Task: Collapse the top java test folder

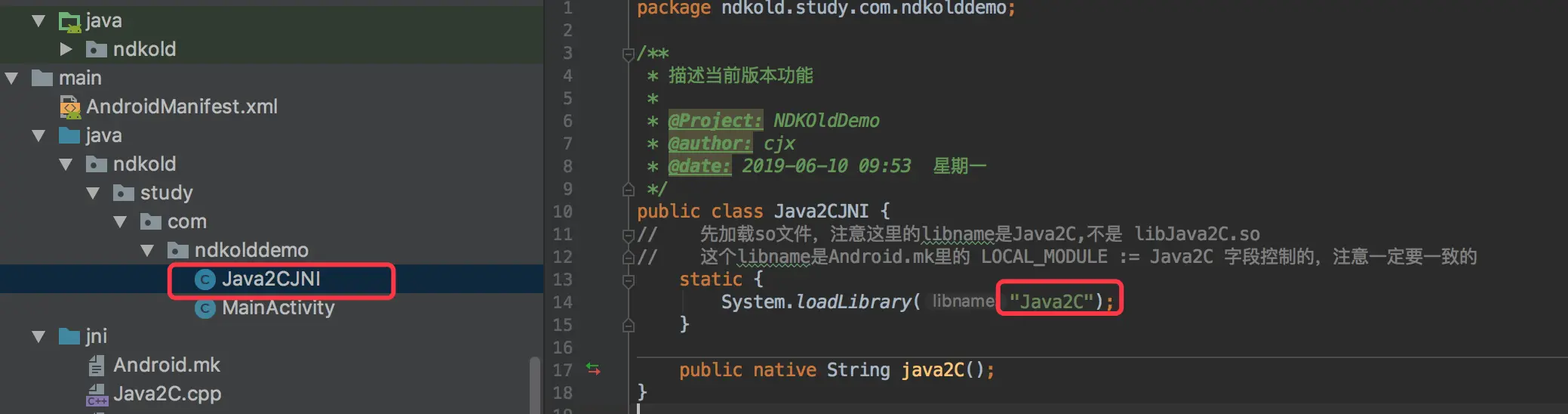Action: click(x=38, y=21)
